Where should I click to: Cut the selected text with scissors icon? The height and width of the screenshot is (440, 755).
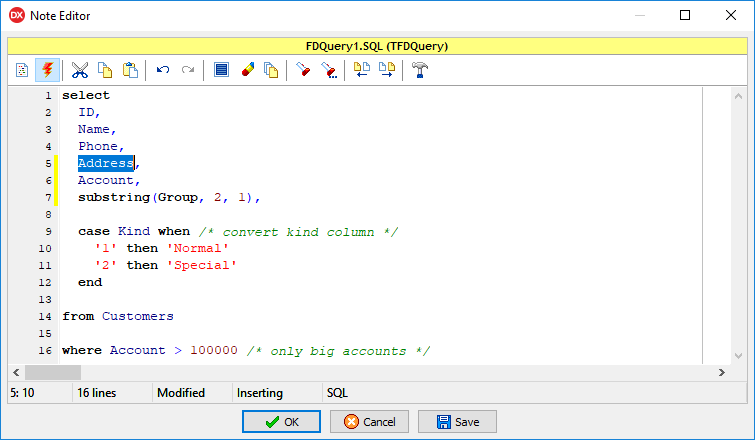pos(80,70)
